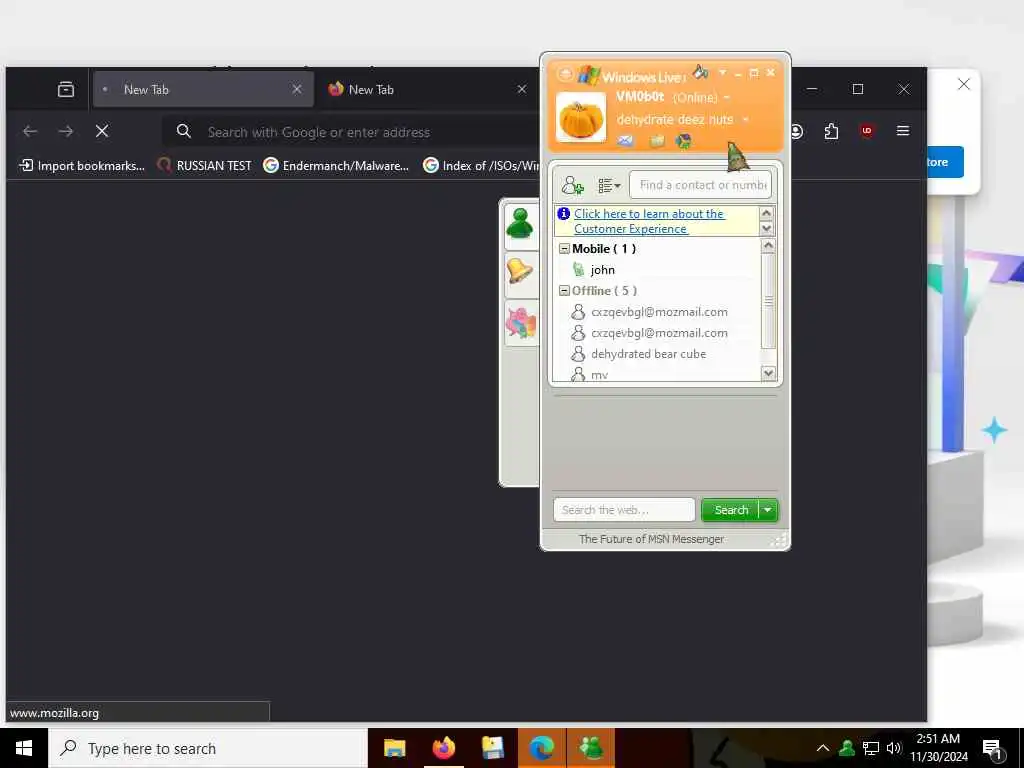Viewport: 1024px width, 768px height.
Task: Click the uBlock Origin red shield icon
Action: pyautogui.click(x=867, y=131)
